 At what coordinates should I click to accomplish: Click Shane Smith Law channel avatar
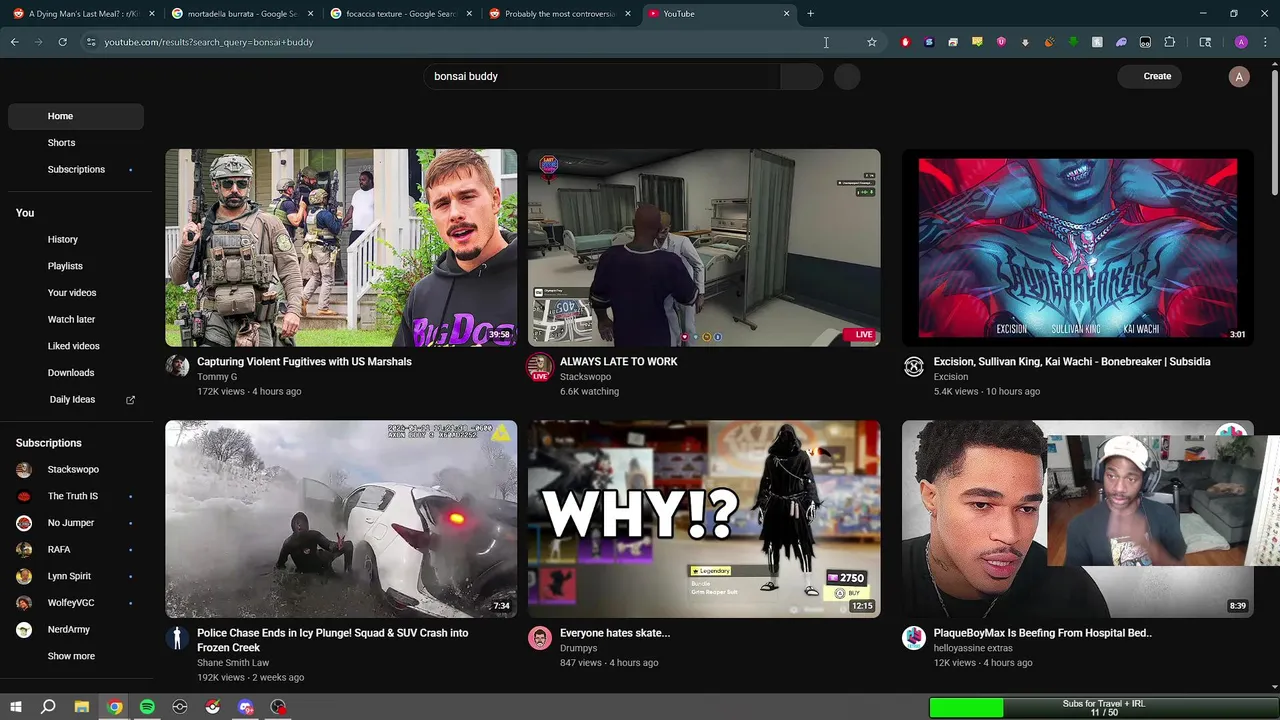point(177,638)
